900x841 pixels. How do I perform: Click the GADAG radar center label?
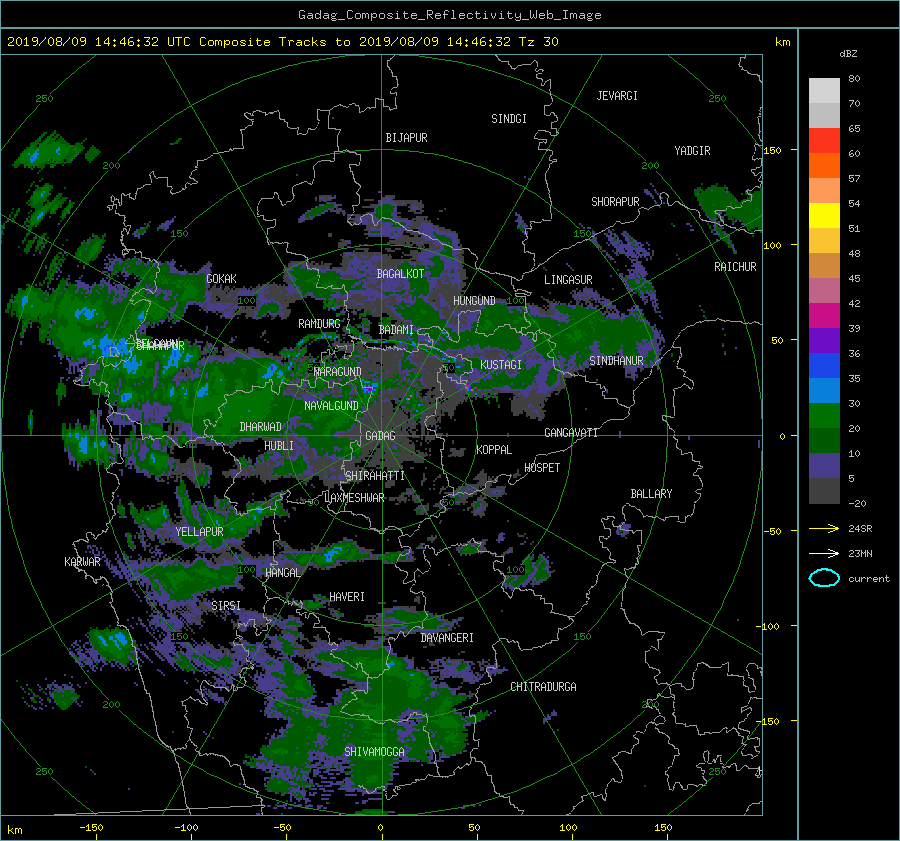(x=380, y=436)
